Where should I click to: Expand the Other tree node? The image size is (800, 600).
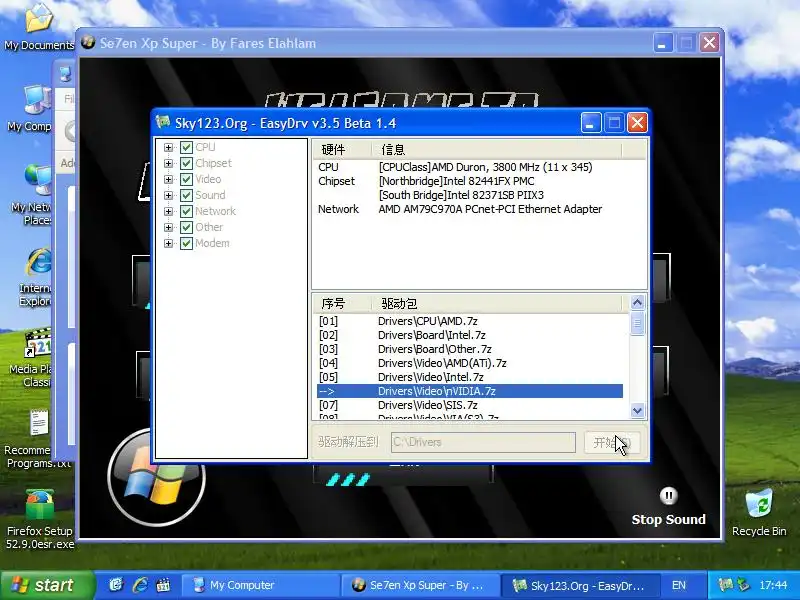pos(168,228)
